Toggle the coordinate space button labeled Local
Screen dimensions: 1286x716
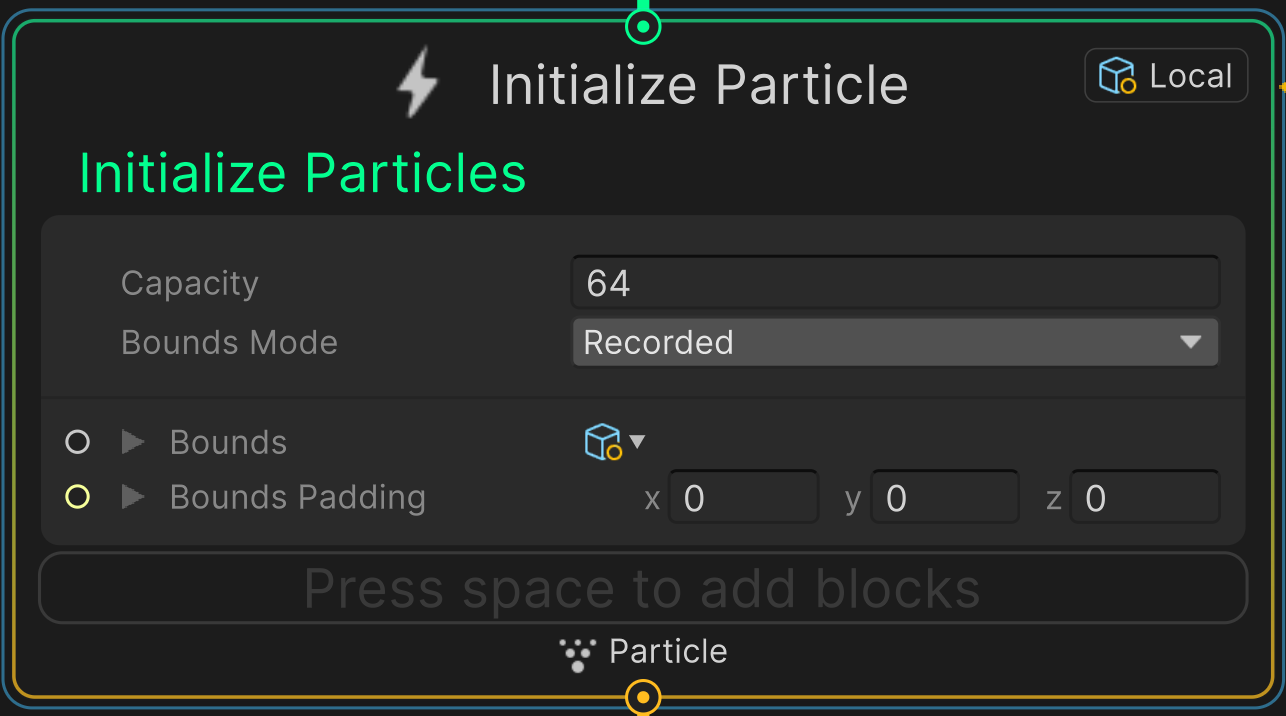(1166, 75)
